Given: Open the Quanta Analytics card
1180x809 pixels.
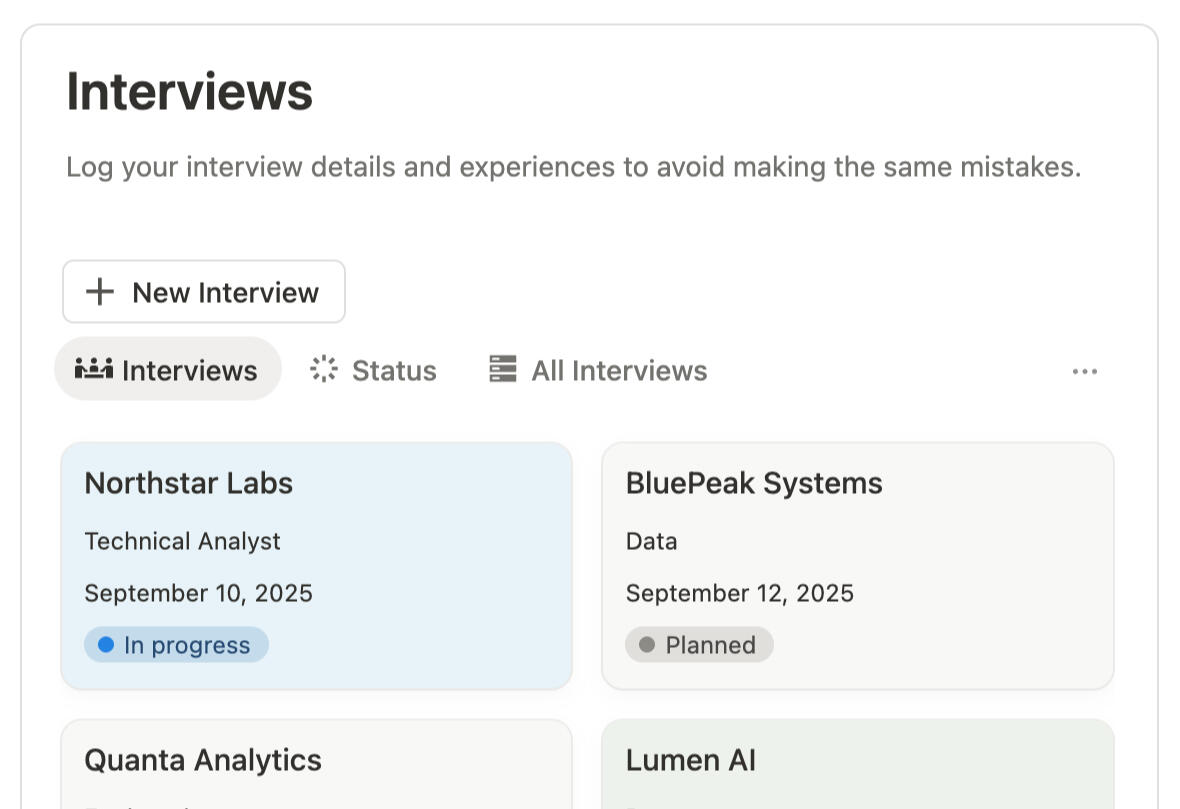Looking at the screenshot, I should [x=203, y=760].
